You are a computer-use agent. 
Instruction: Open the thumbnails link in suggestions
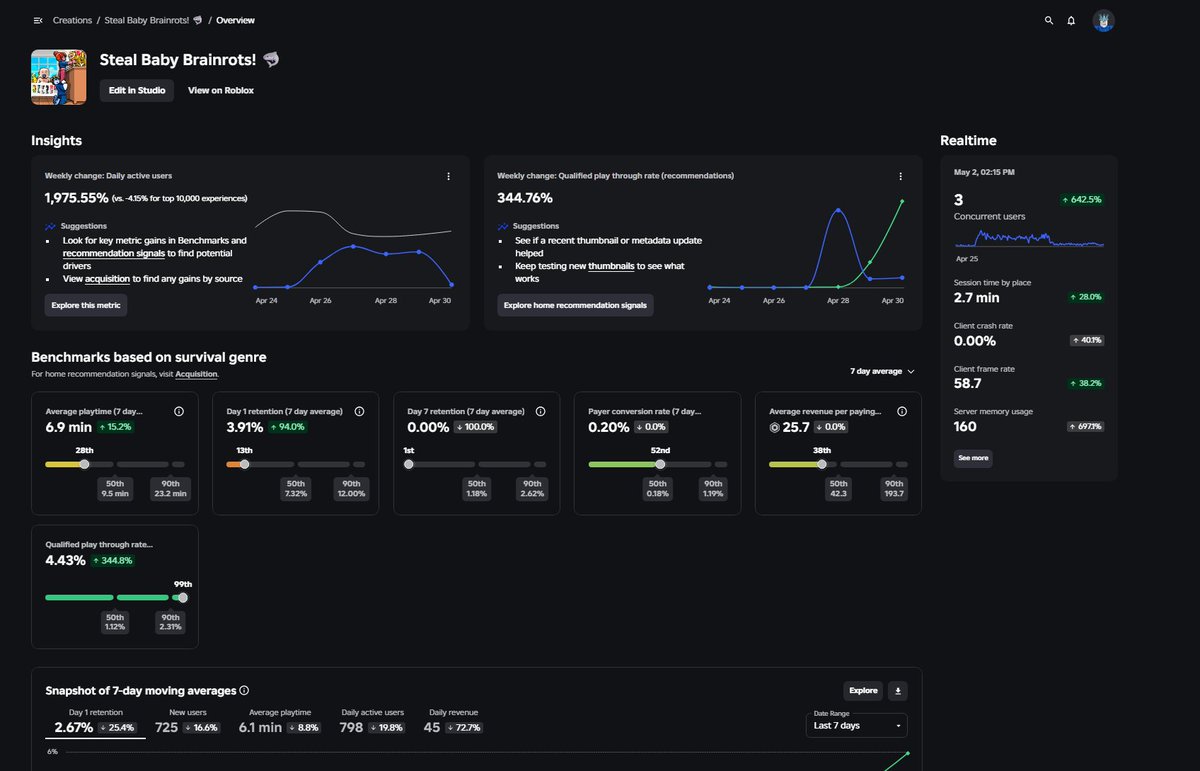611,266
